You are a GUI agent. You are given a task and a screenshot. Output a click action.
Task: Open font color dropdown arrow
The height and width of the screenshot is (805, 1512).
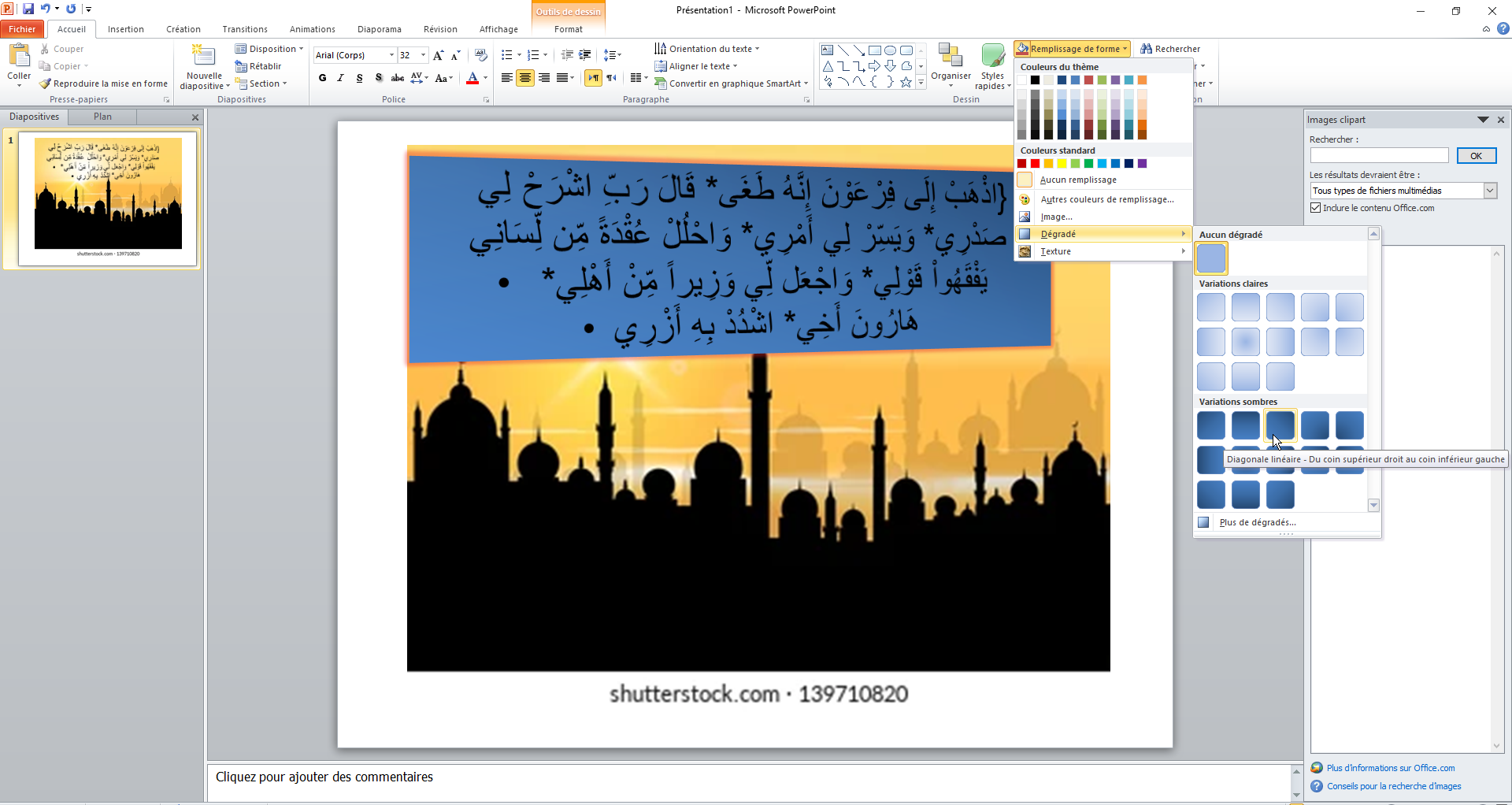coord(485,78)
